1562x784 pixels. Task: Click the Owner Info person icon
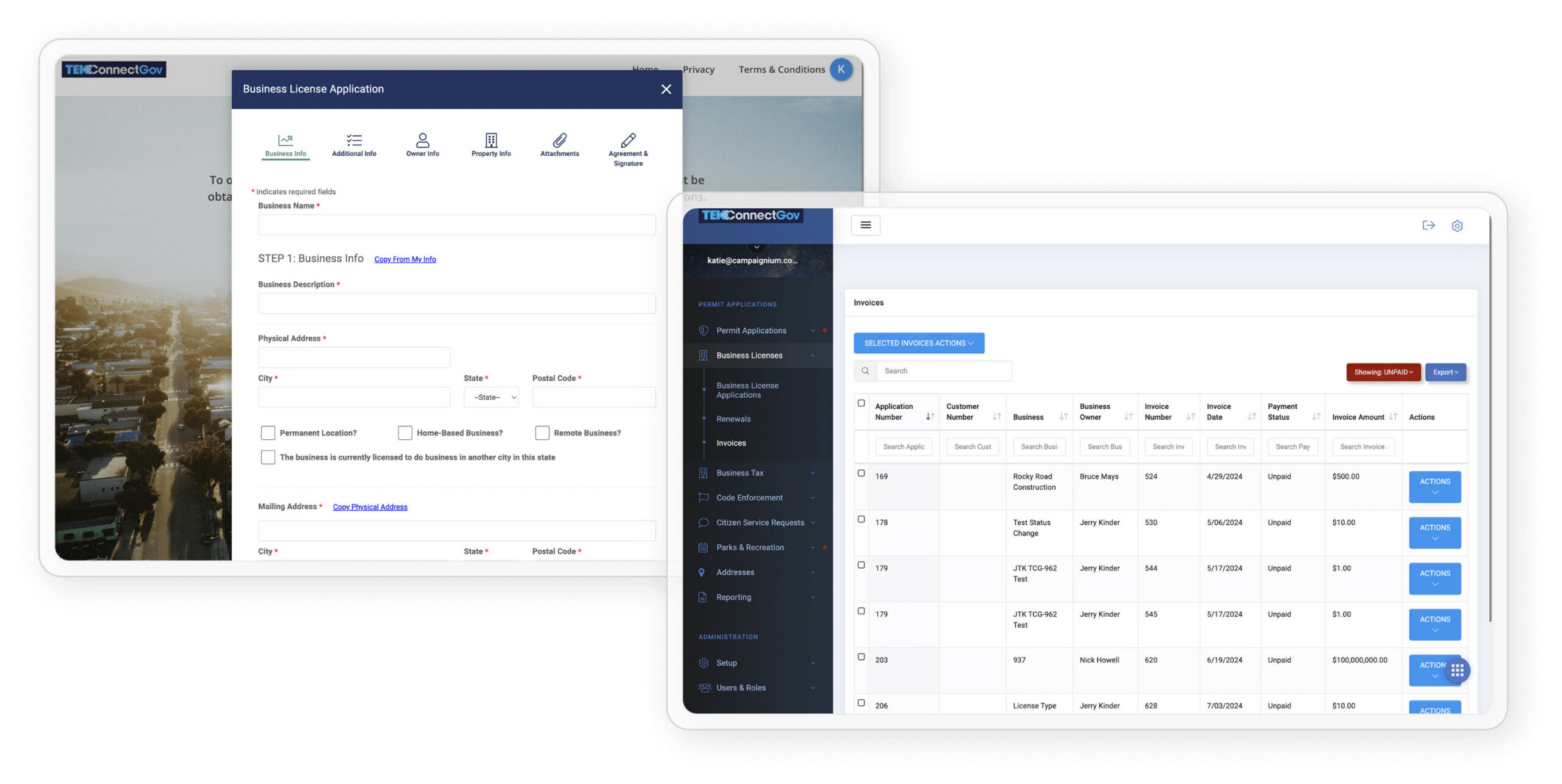(x=422, y=141)
